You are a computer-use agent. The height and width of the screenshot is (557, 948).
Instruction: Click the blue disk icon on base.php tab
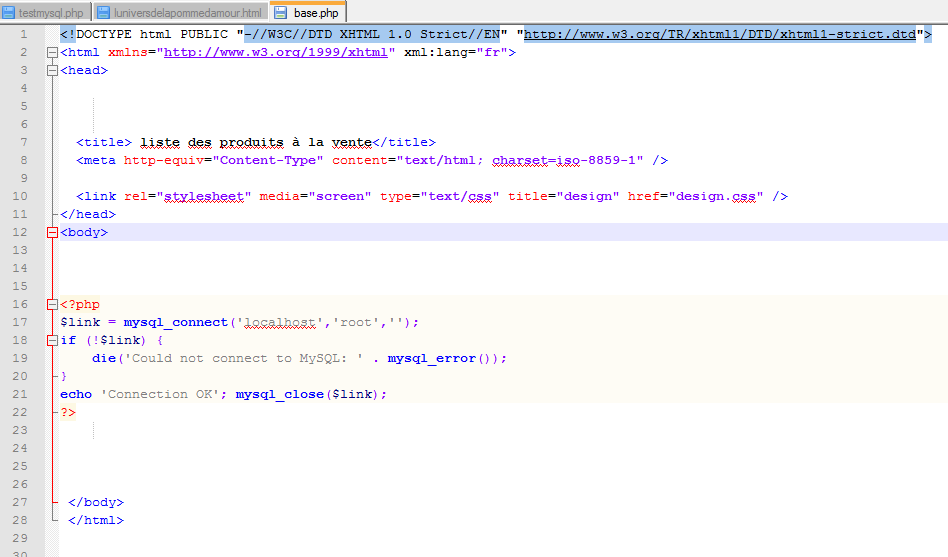[x=280, y=13]
